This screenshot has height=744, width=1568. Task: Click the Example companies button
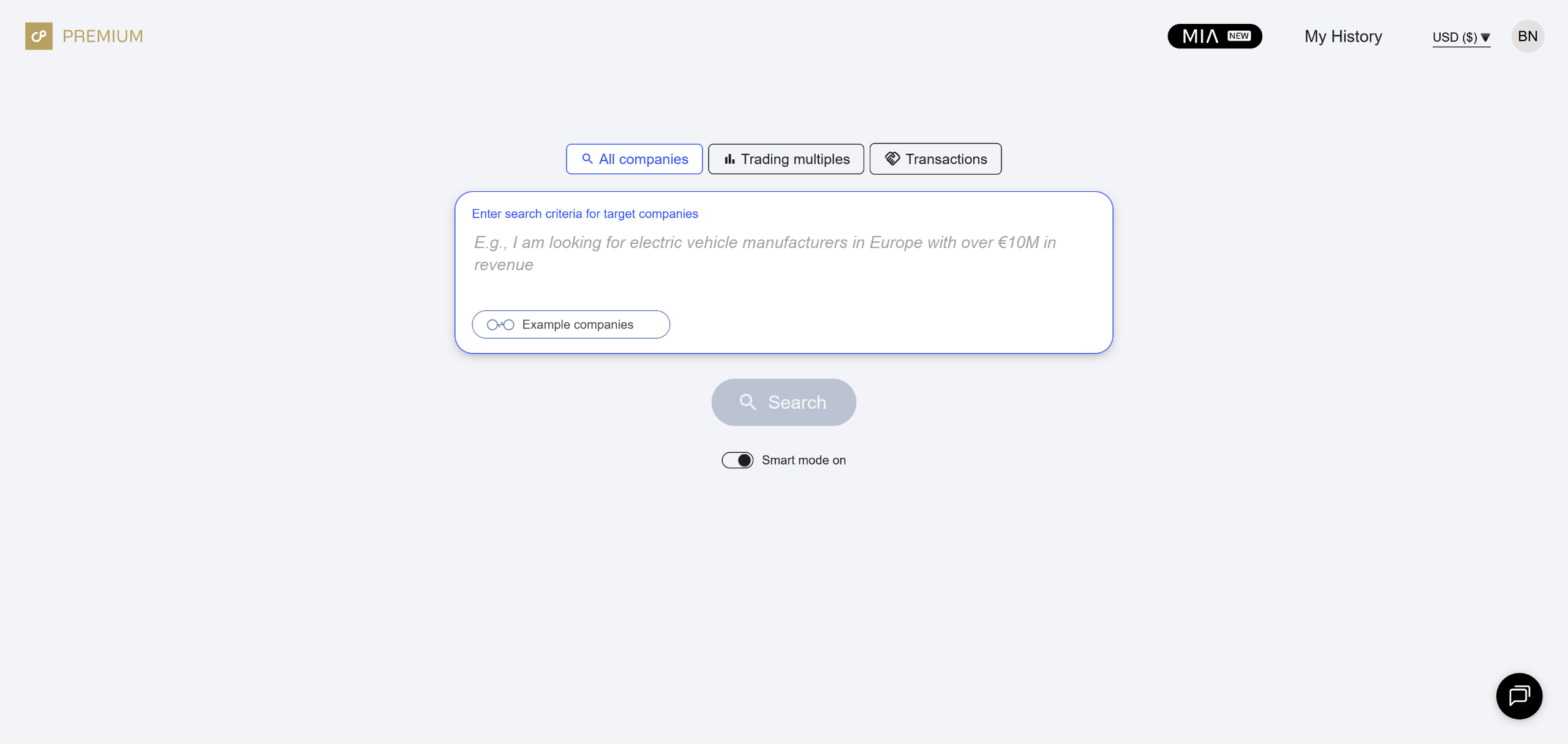(571, 325)
